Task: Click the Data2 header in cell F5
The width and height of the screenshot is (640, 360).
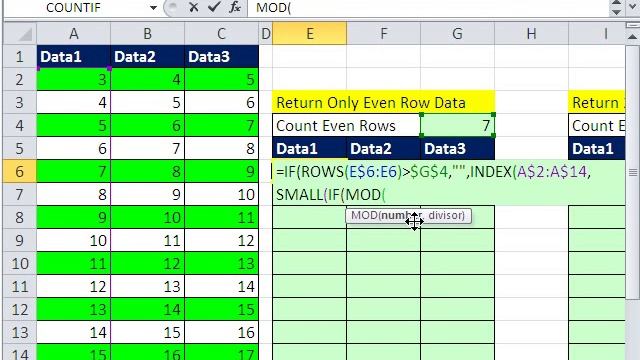Action: point(384,149)
